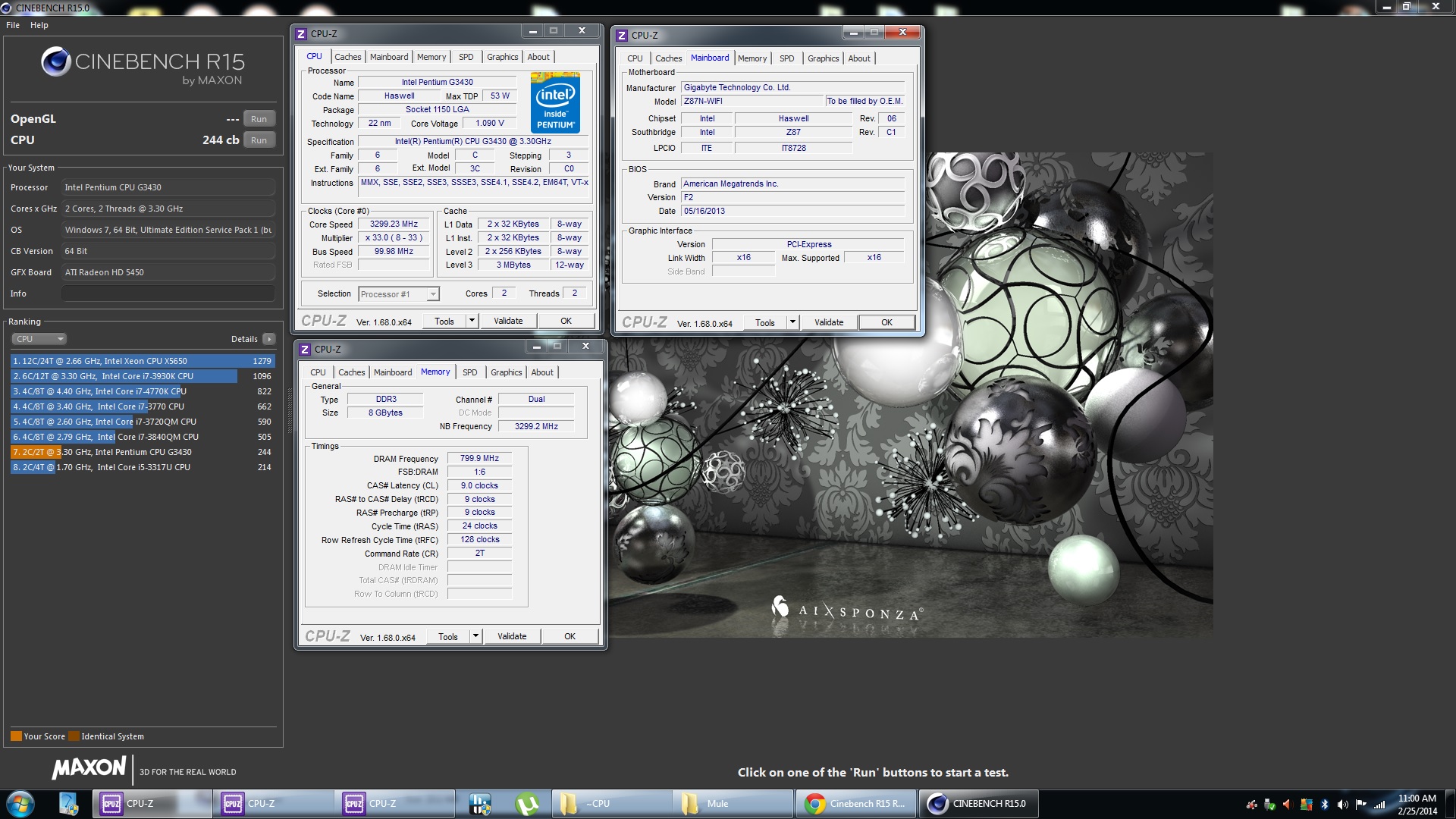Viewport: 1456px width, 819px height.
Task: Switch to Chrome Cinebench R15 window
Action: click(x=856, y=804)
